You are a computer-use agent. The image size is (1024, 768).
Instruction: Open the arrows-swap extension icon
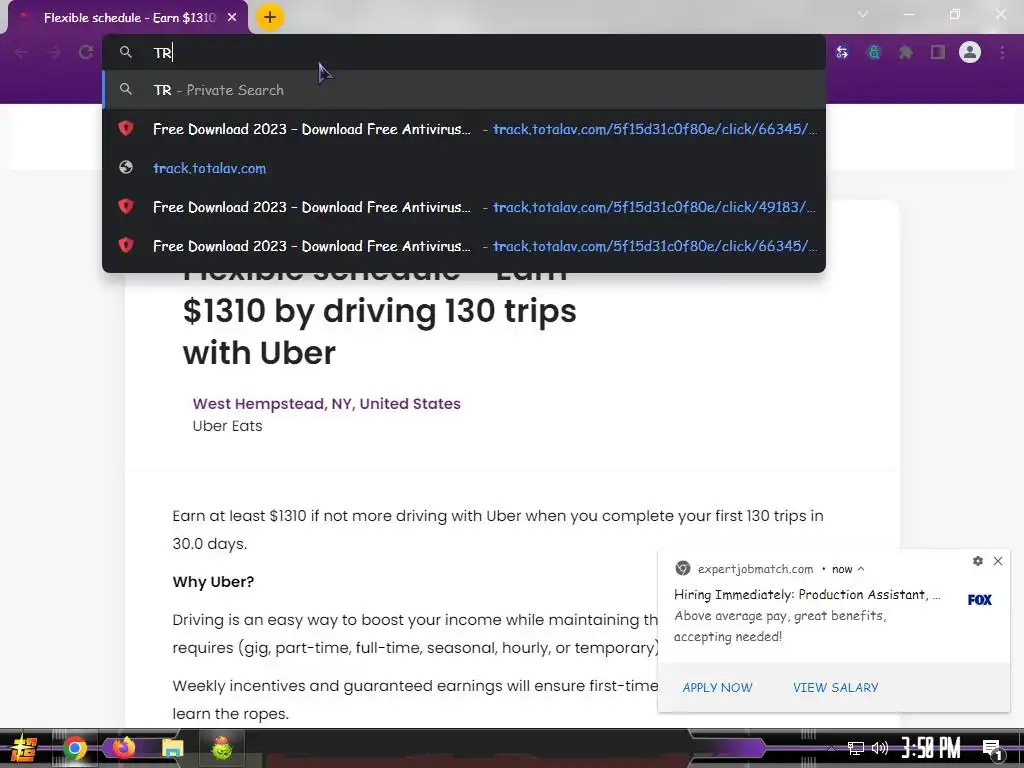pyautogui.click(x=842, y=52)
